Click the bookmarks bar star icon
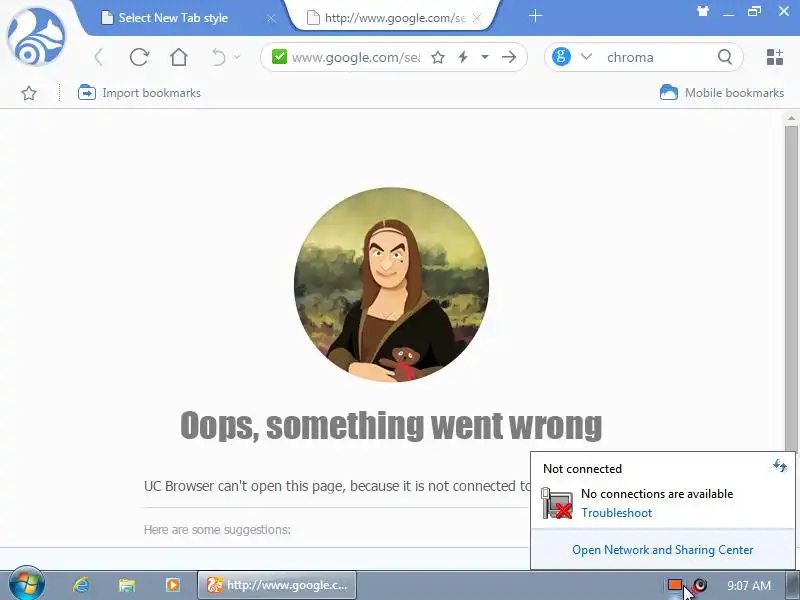Screen dimensions: 800x600 [29, 93]
